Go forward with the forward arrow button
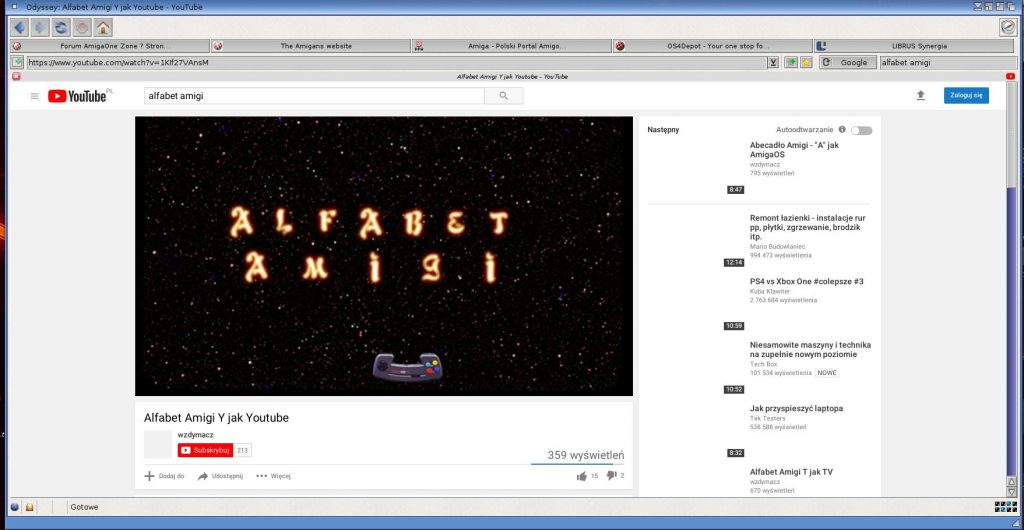Image resolution: width=1024 pixels, height=530 pixels. click(x=40, y=27)
